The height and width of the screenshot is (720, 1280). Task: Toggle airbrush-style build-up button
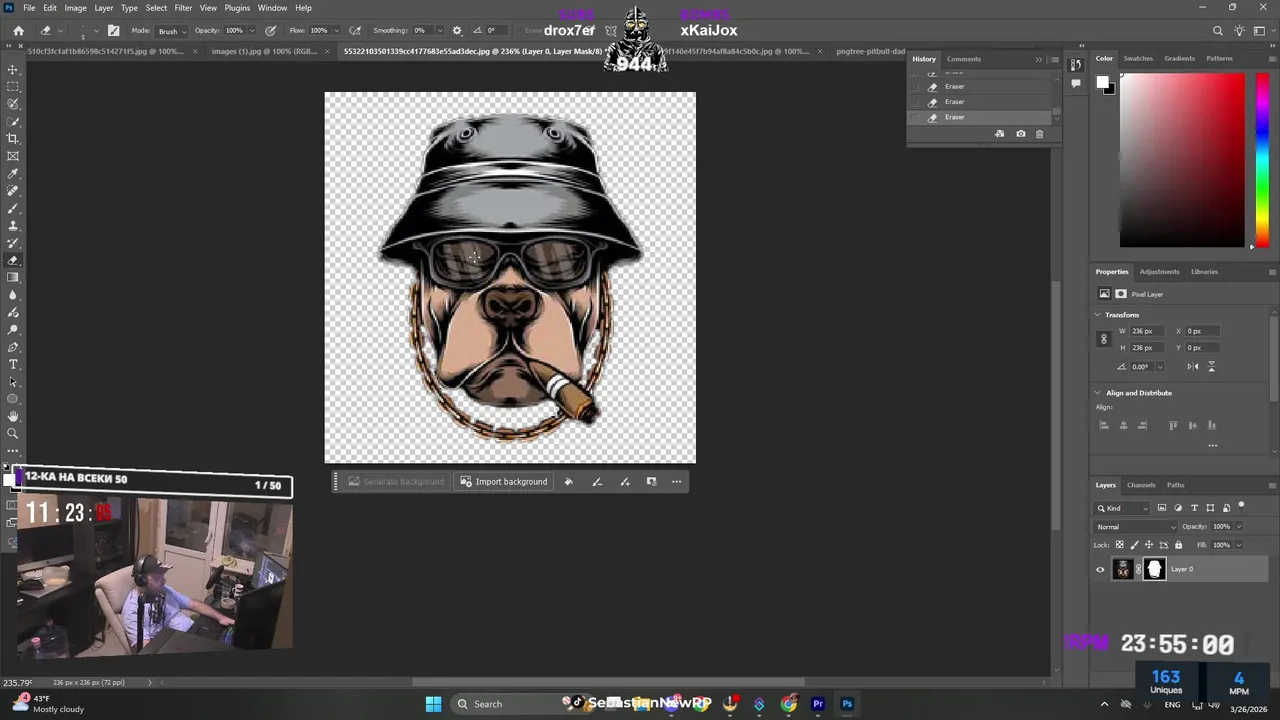point(355,31)
